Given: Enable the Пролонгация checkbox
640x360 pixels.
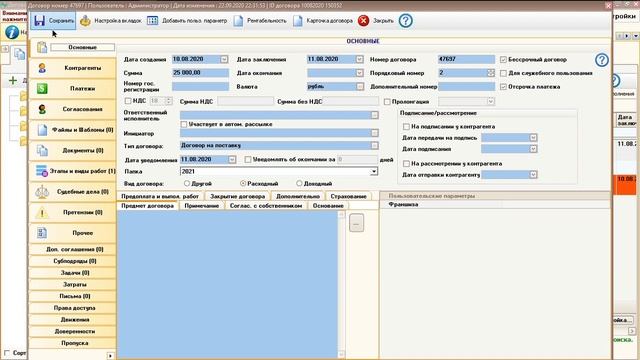Looking at the screenshot, I should [387, 101].
